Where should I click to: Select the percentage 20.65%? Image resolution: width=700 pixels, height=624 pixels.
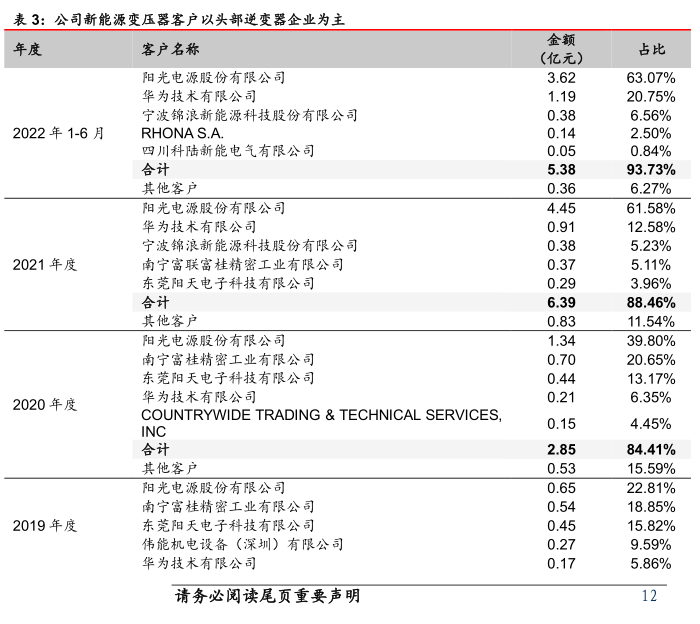[650, 360]
